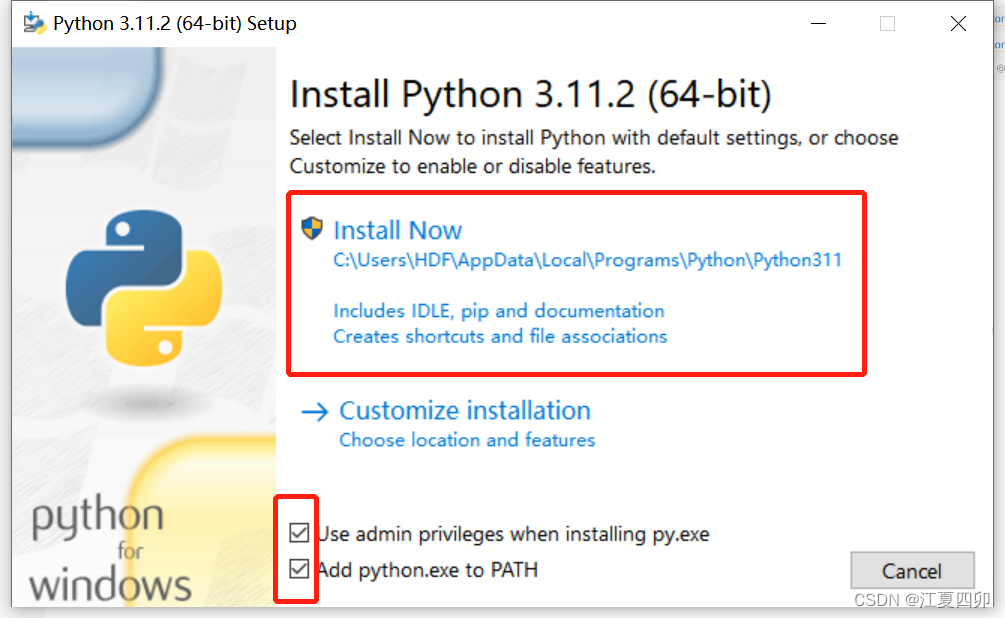Click 'Includes IDLE, pip and documentation' text
The height and width of the screenshot is (618, 1005).
tap(499, 311)
